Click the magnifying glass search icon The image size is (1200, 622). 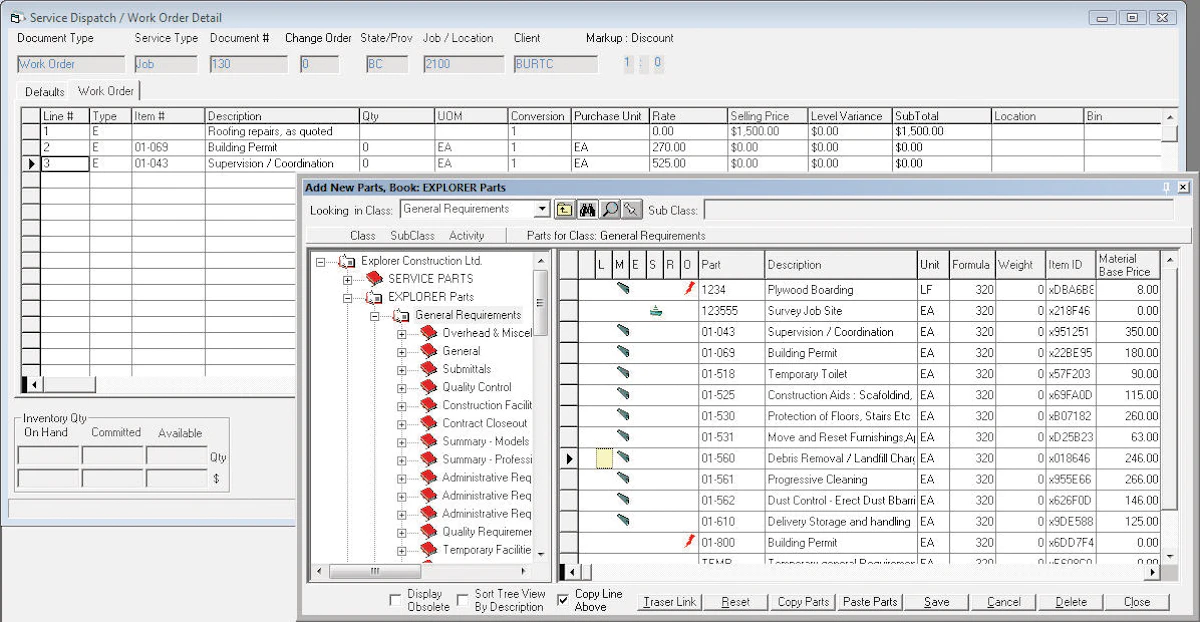(x=610, y=210)
